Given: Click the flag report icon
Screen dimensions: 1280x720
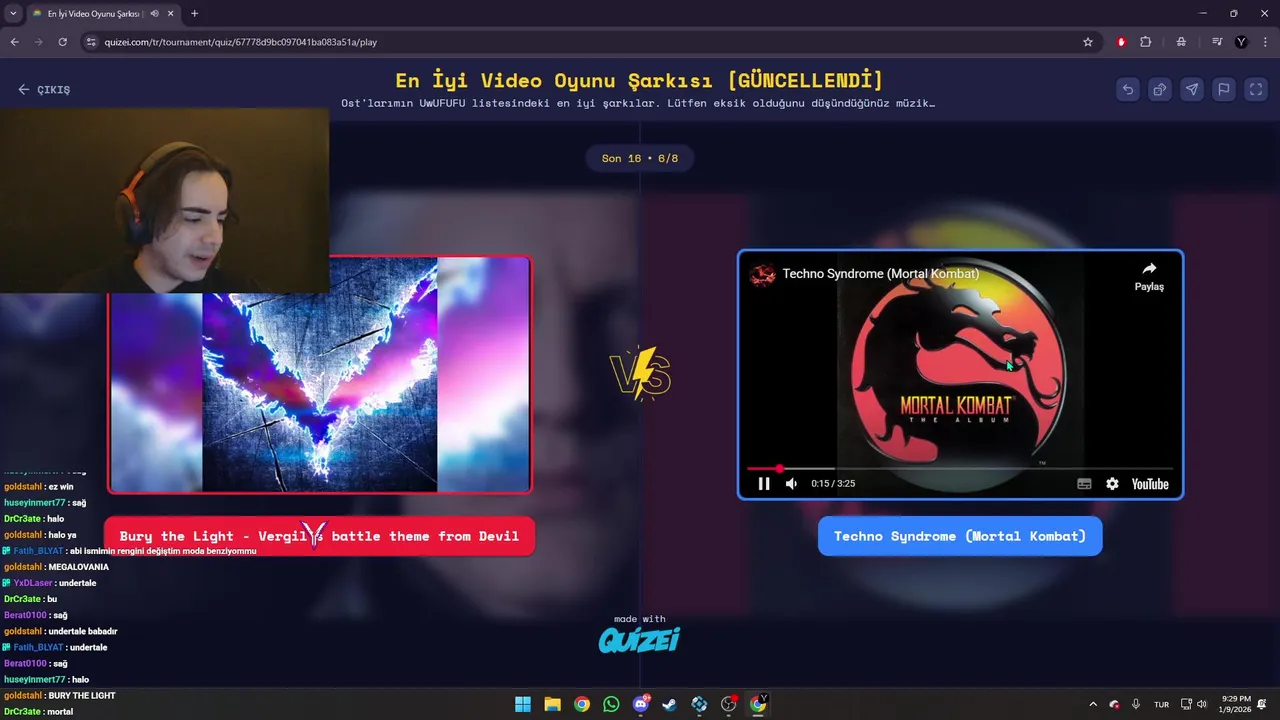Looking at the screenshot, I should coord(1224,89).
